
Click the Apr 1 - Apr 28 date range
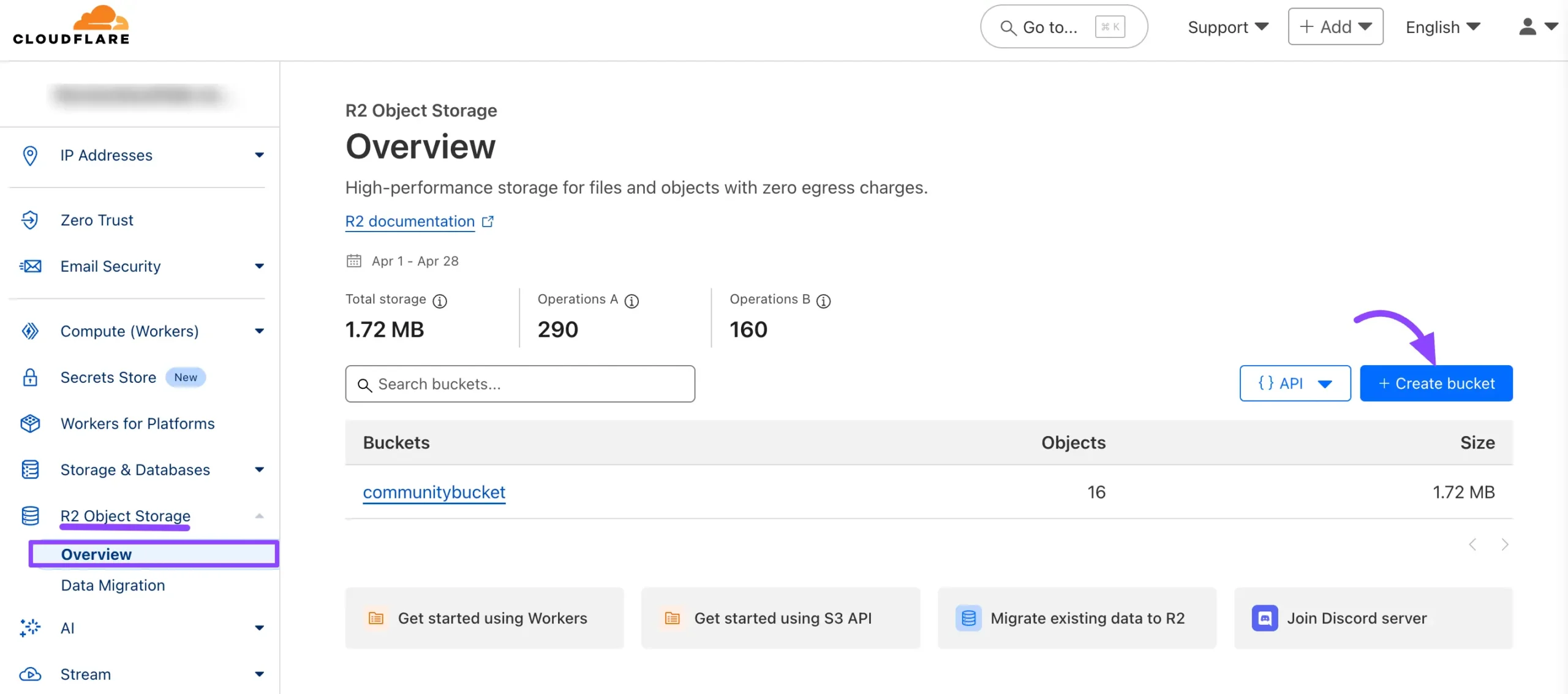pos(415,261)
